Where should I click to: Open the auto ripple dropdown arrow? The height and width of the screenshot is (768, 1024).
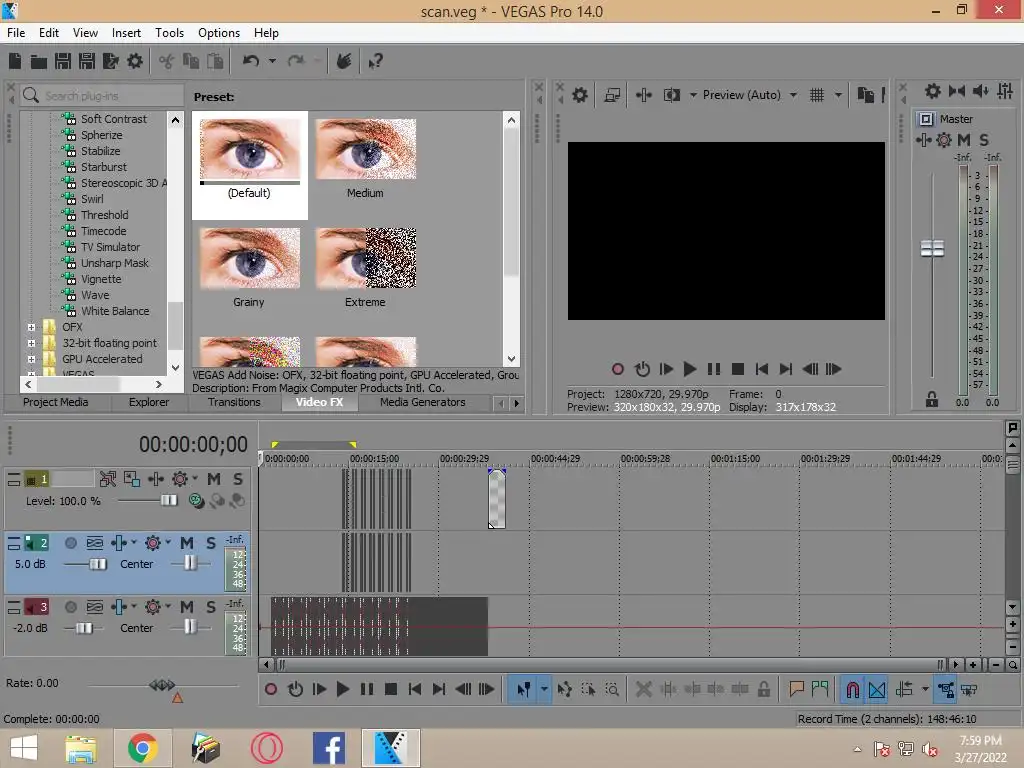coord(925,690)
